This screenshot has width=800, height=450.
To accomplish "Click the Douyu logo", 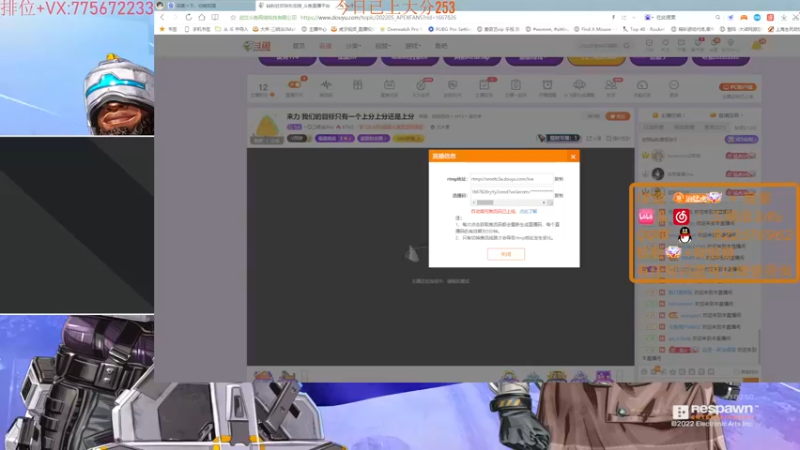I will (257, 46).
